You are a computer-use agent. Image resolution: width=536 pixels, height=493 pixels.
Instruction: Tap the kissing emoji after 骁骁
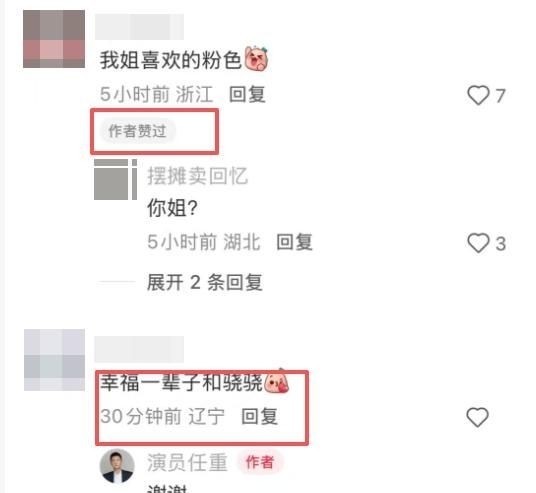tap(276, 381)
